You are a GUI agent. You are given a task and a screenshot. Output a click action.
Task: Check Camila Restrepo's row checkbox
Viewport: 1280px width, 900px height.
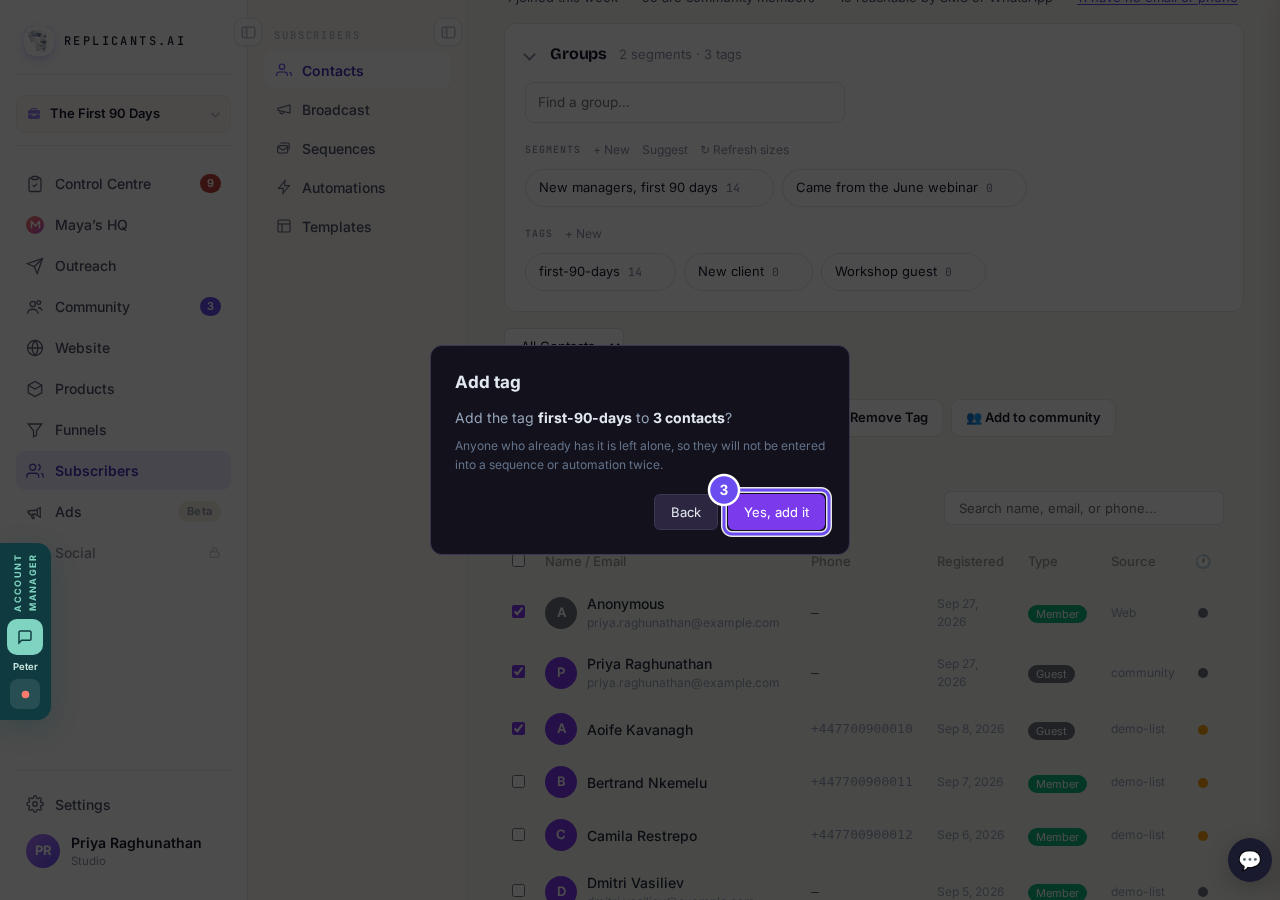[518, 834]
